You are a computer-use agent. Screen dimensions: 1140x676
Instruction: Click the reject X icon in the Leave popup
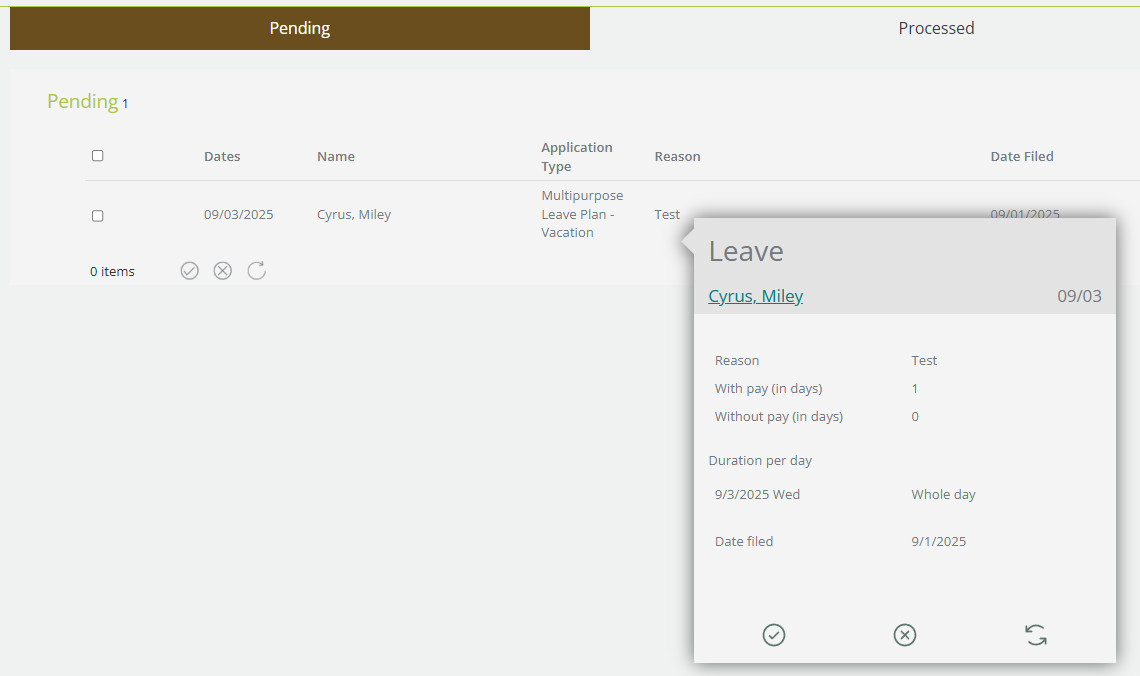905,635
